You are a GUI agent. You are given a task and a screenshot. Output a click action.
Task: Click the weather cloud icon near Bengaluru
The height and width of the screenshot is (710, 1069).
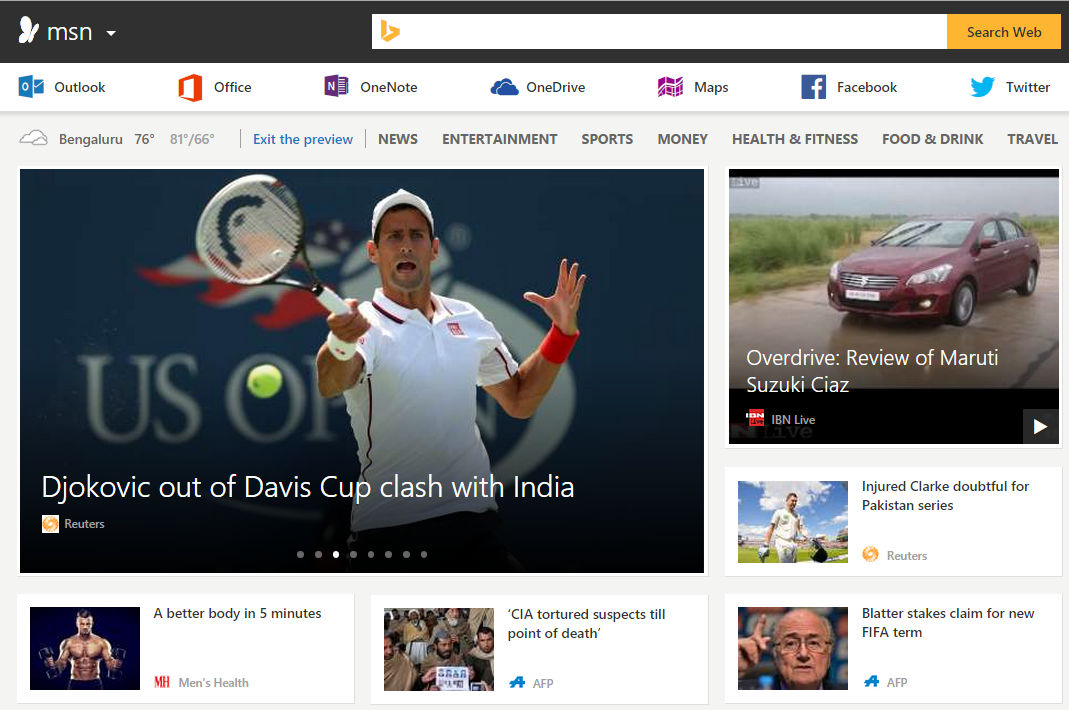pos(33,137)
